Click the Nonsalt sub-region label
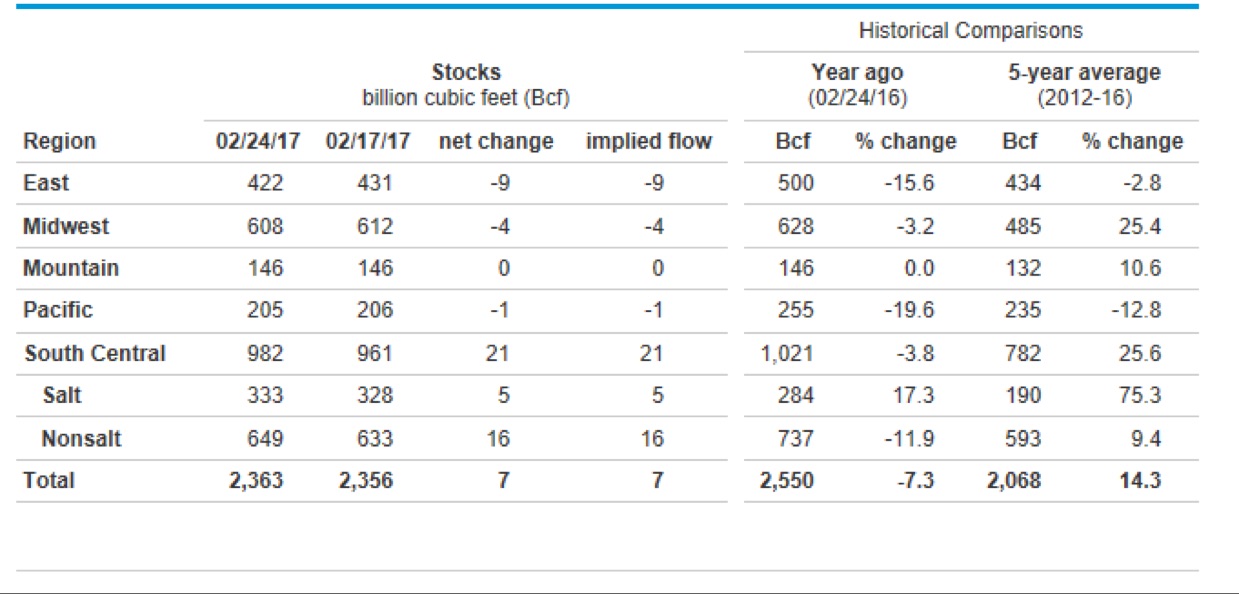This screenshot has height=594, width=1239. (x=82, y=438)
